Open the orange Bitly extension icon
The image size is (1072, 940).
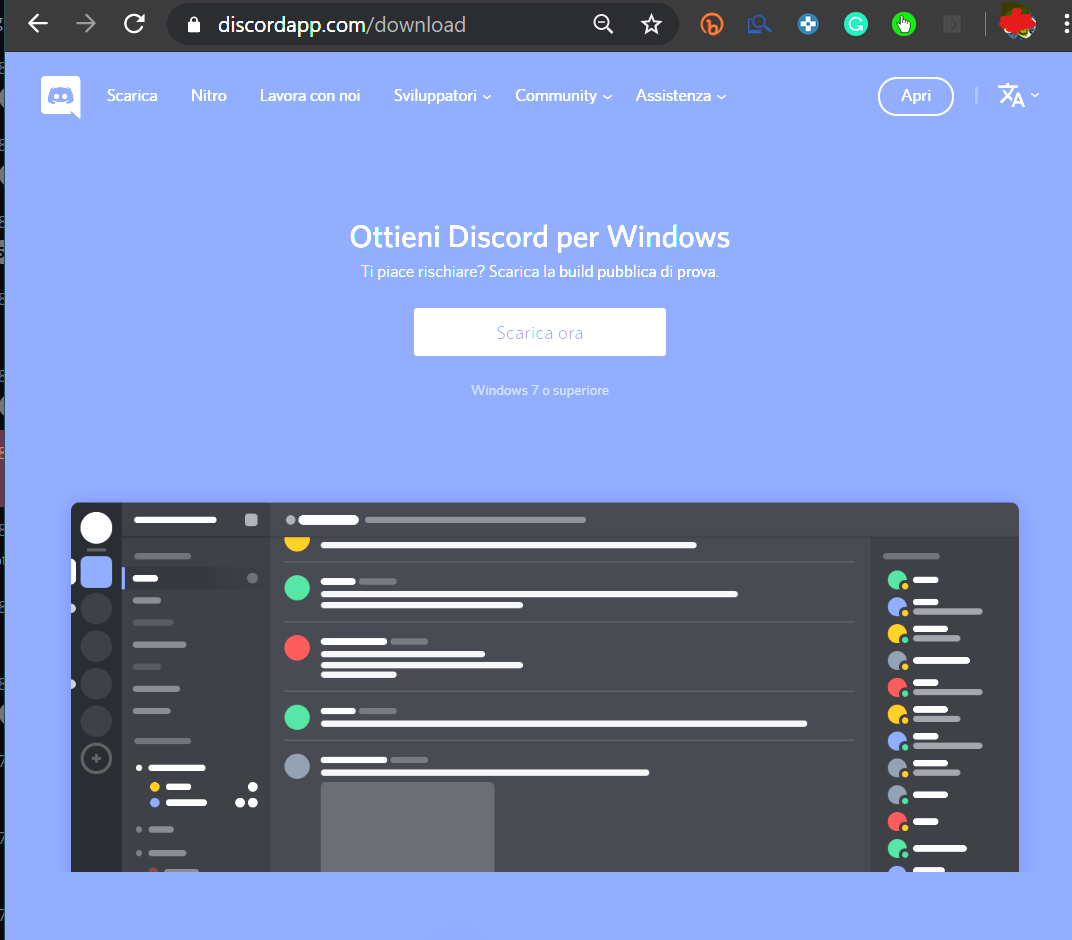click(x=712, y=24)
